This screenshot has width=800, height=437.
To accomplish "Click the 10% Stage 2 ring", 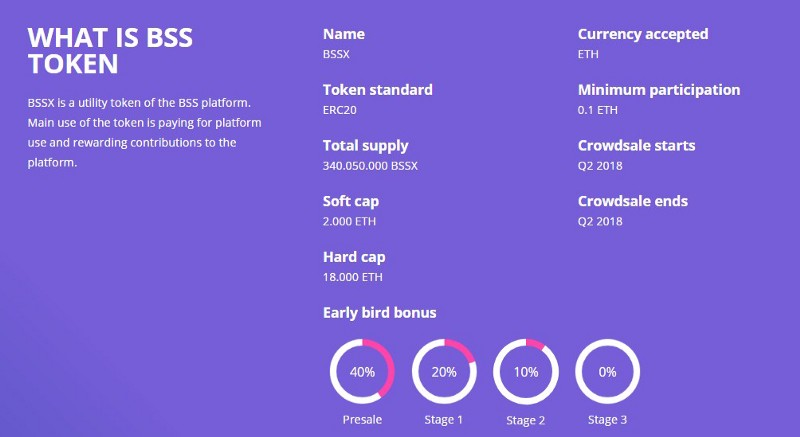I will pyautogui.click(x=526, y=372).
